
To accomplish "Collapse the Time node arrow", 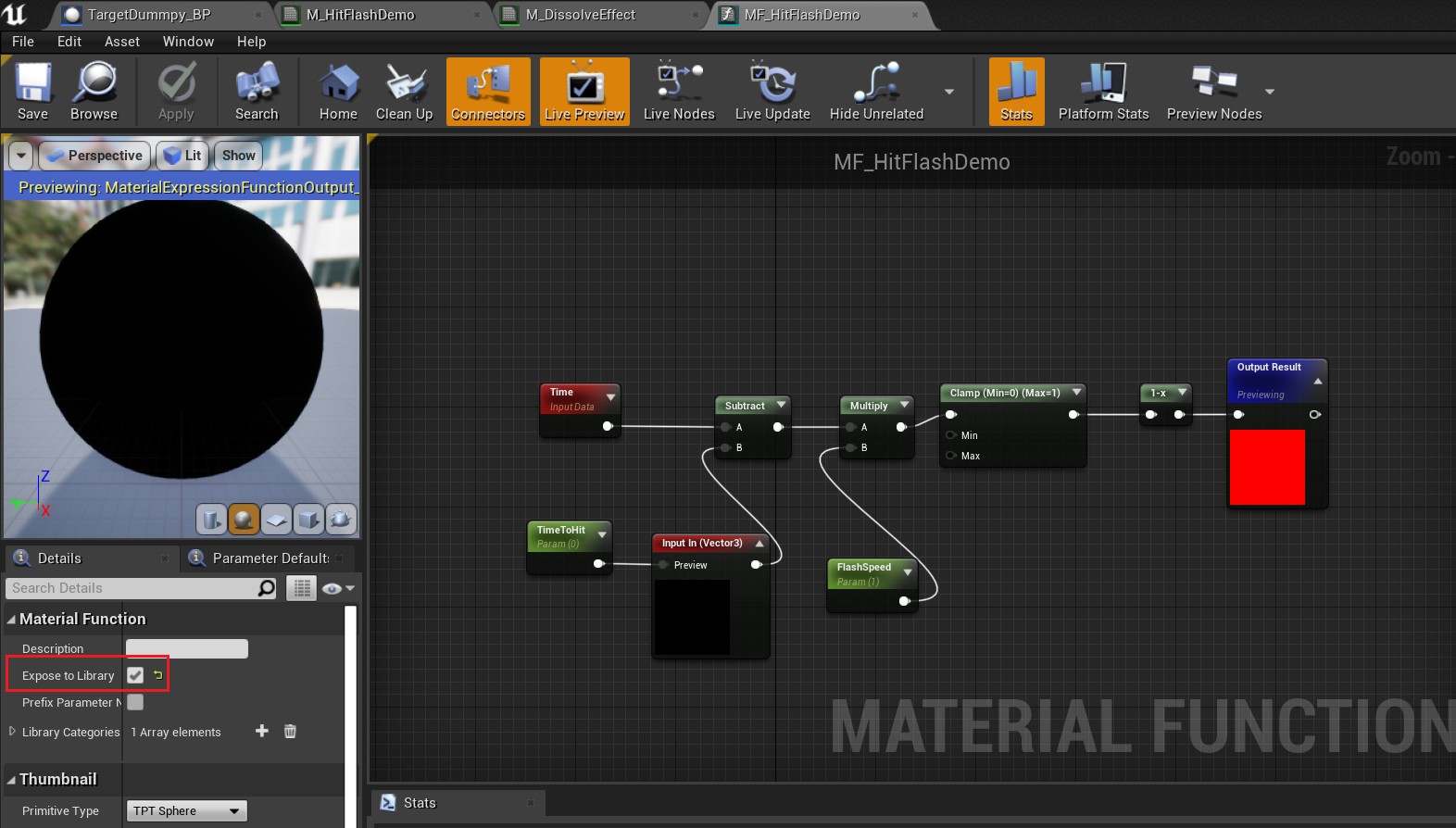I will point(610,397).
